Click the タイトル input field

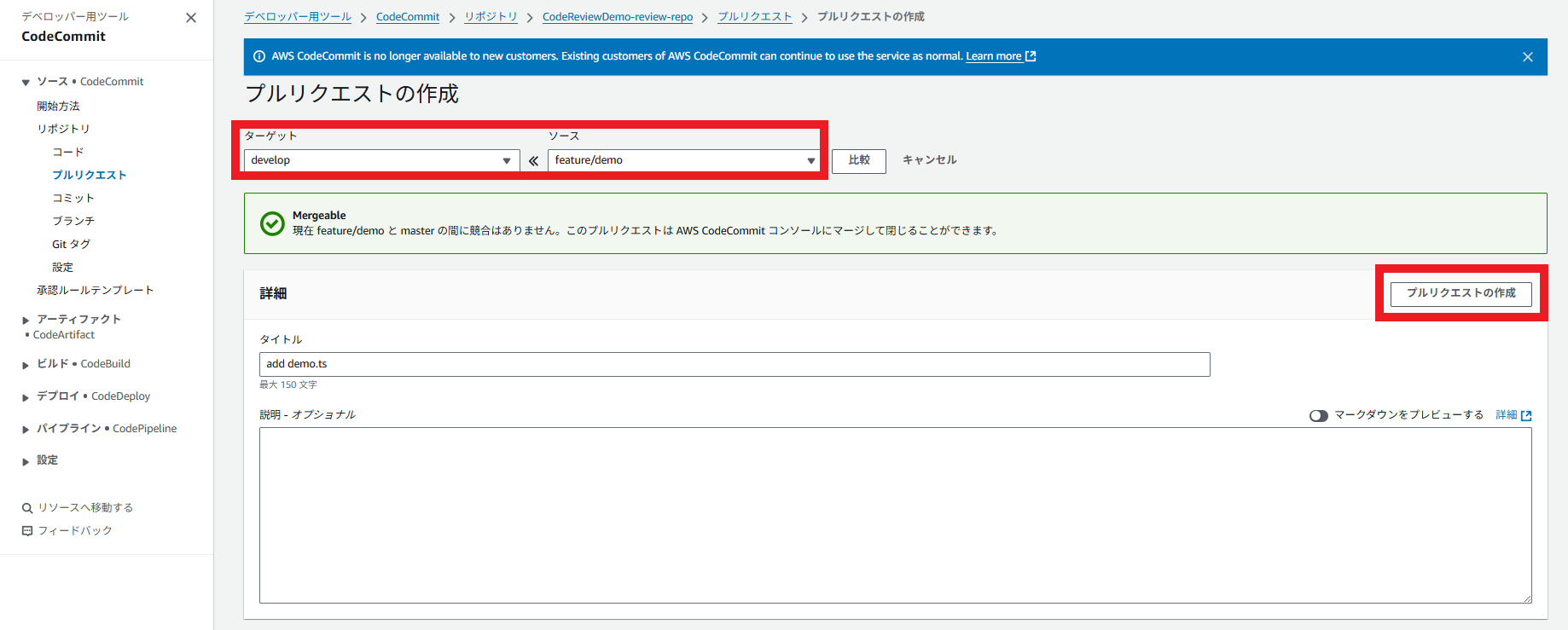point(735,364)
